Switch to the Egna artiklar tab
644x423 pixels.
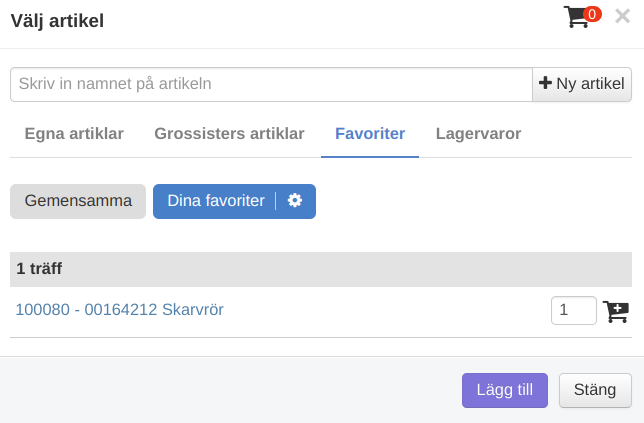pyautogui.click(x=74, y=134)
